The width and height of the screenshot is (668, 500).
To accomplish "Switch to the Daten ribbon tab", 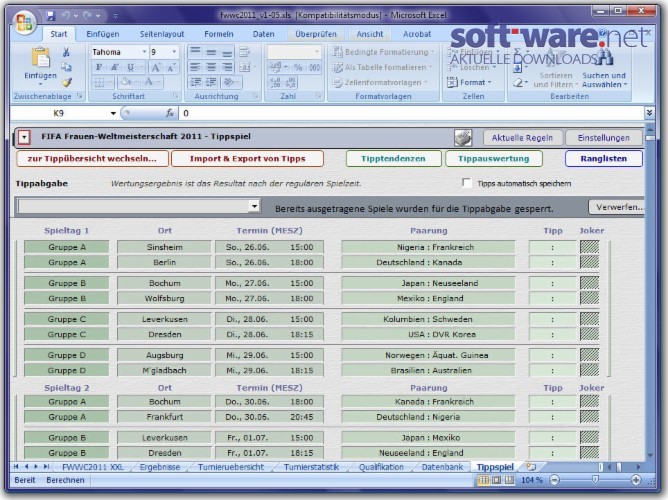I will pos(263,34).
